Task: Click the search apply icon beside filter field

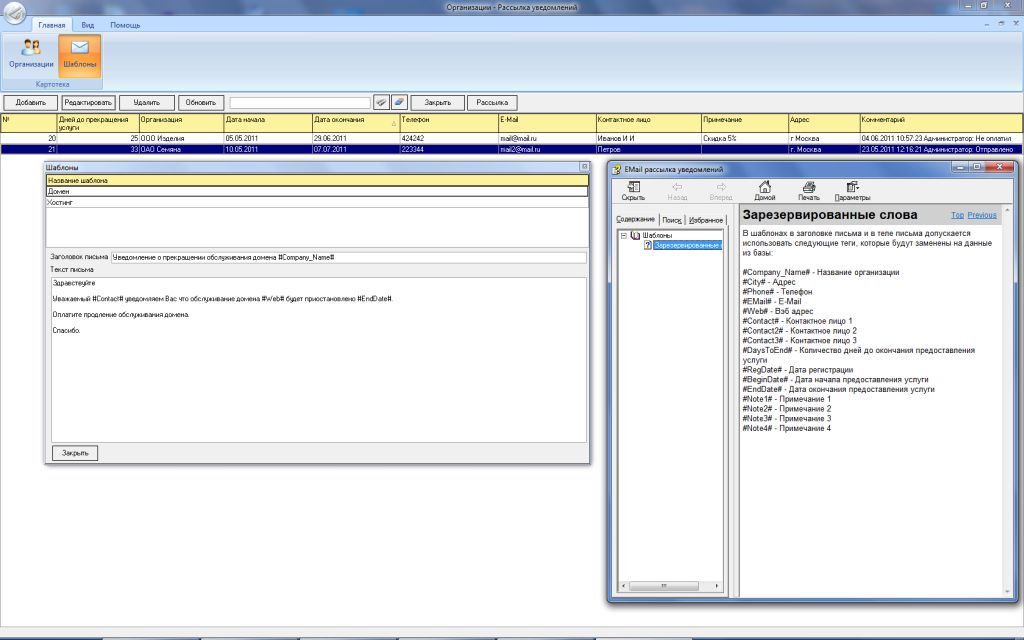Action: coord(381,103)
